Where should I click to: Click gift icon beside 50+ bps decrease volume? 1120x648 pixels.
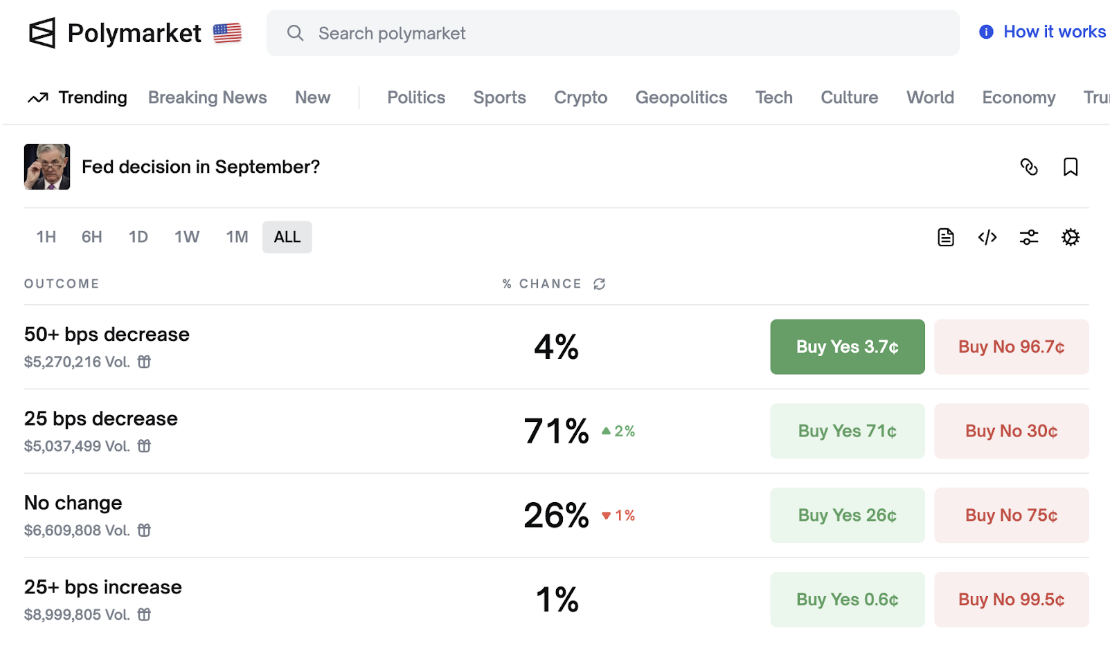[144, 362]
